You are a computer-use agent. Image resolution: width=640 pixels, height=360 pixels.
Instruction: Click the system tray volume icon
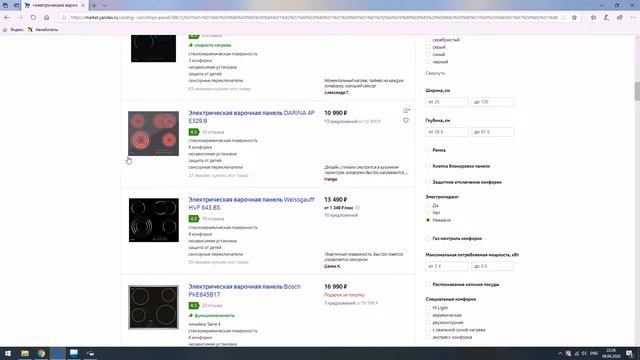[584, 353]
